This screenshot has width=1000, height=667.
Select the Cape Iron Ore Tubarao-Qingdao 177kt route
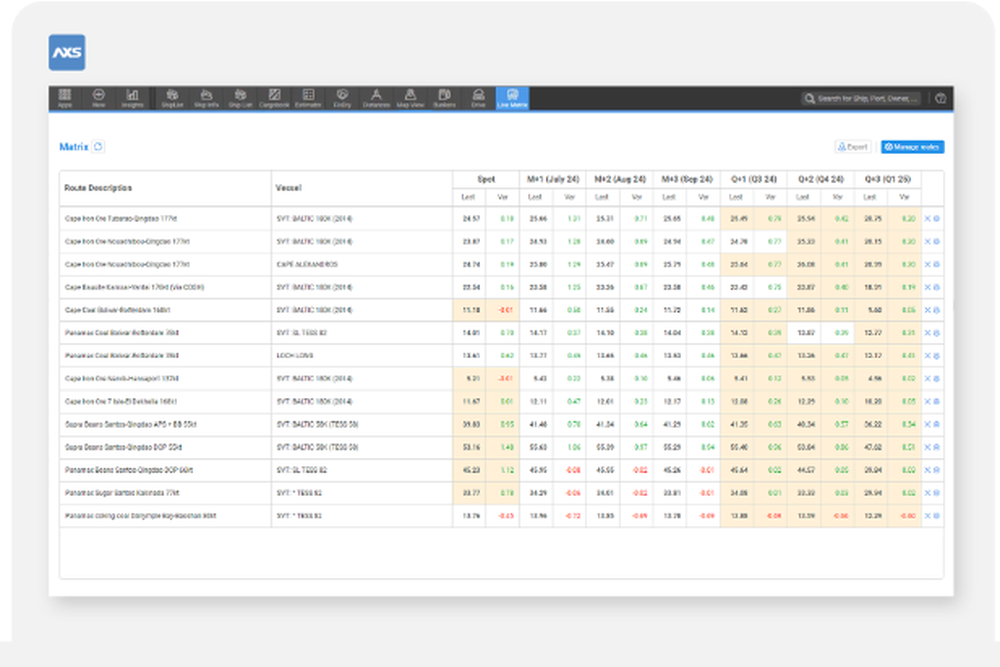click(121, 219)
